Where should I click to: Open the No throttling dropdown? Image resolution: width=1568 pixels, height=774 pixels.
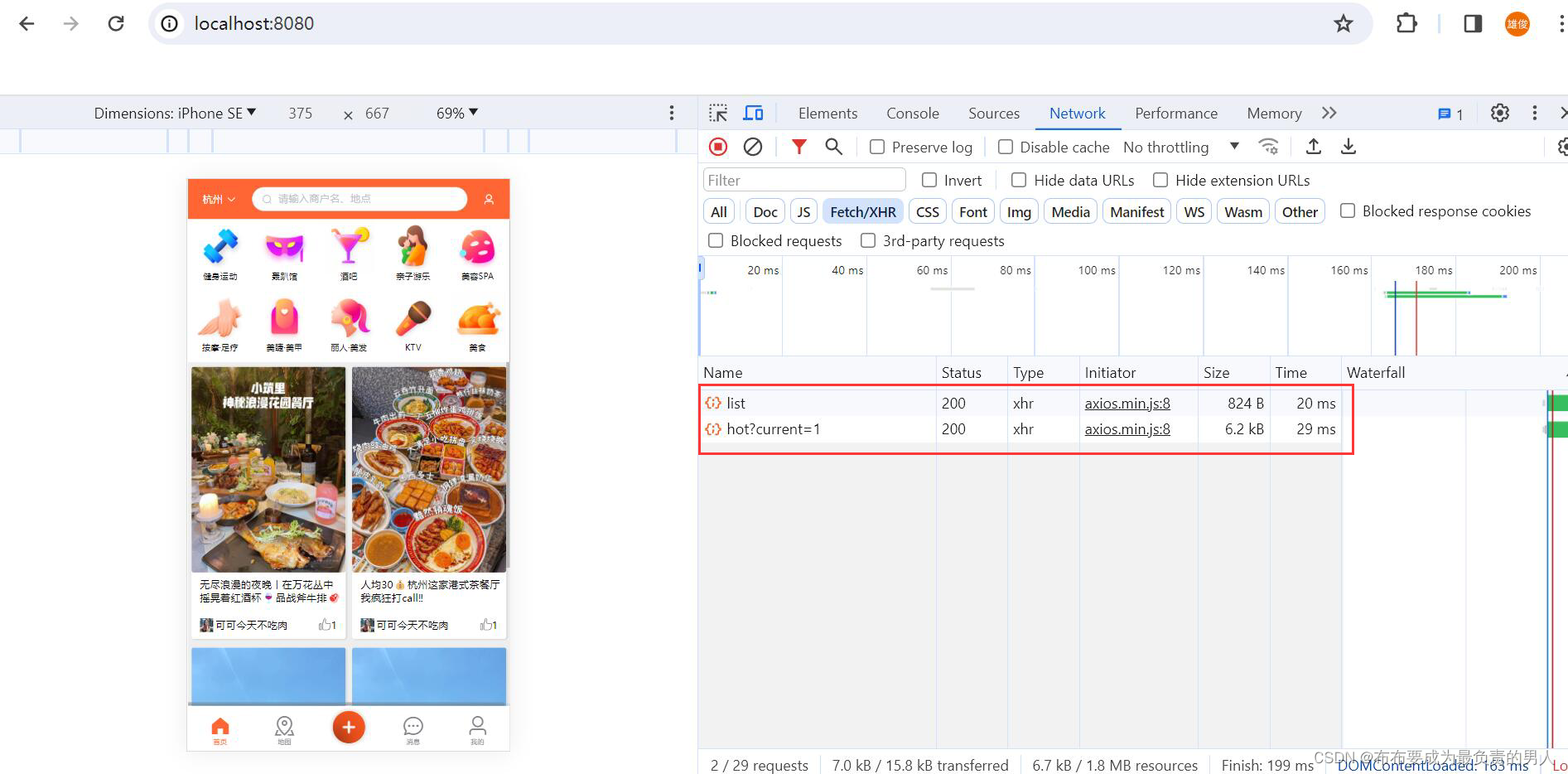1180,147
